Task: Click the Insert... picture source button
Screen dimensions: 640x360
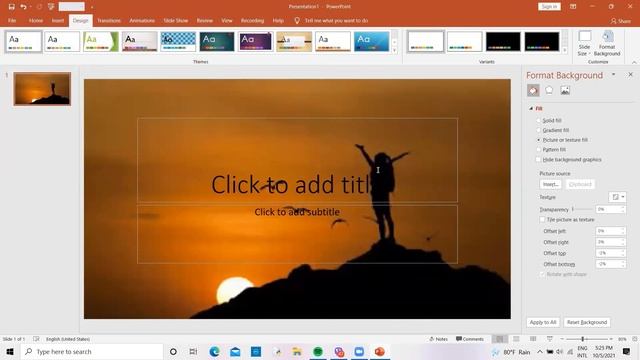Action: [x=550, y=184]
